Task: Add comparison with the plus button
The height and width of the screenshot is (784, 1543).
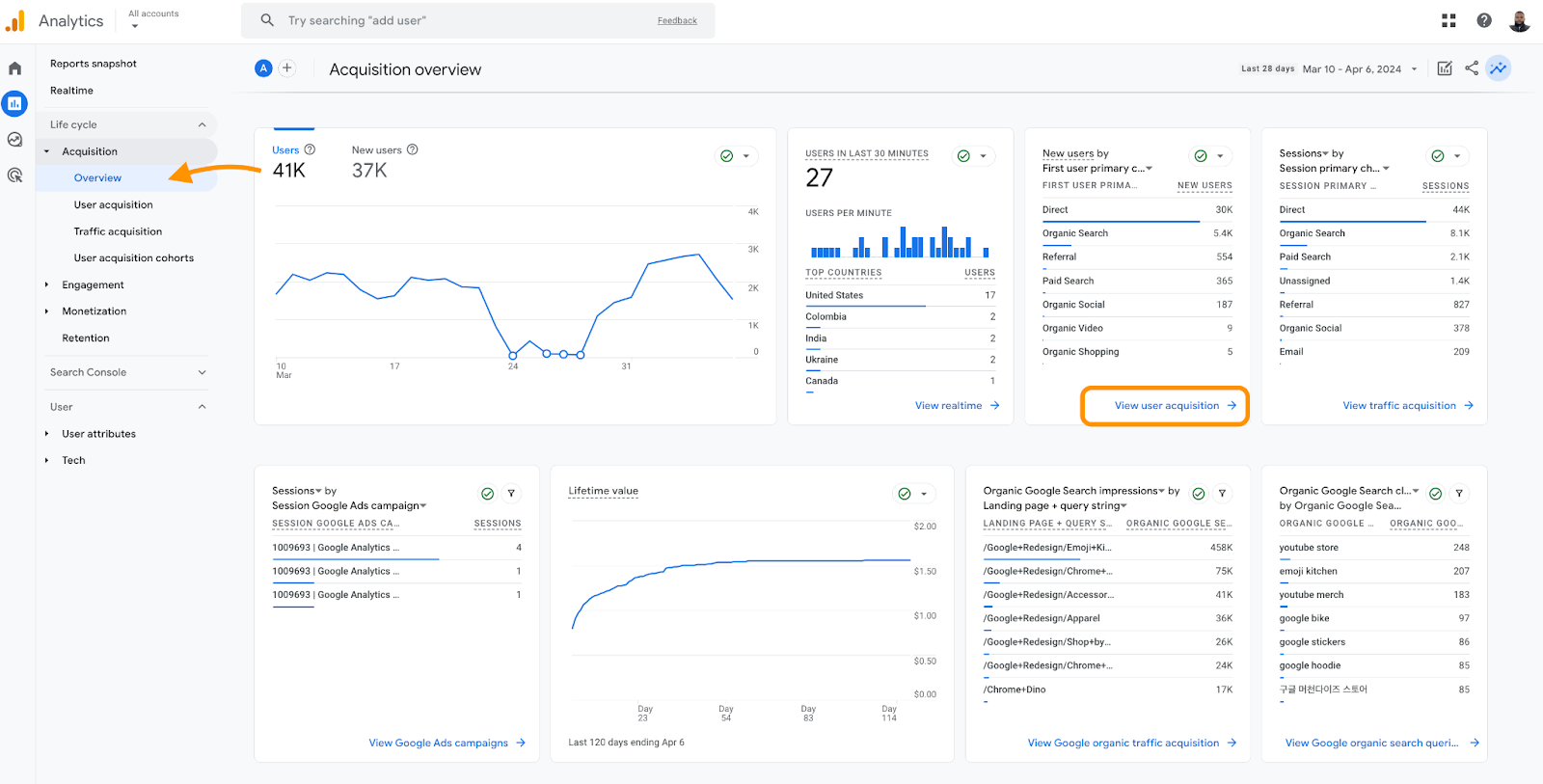Action: 286,68
